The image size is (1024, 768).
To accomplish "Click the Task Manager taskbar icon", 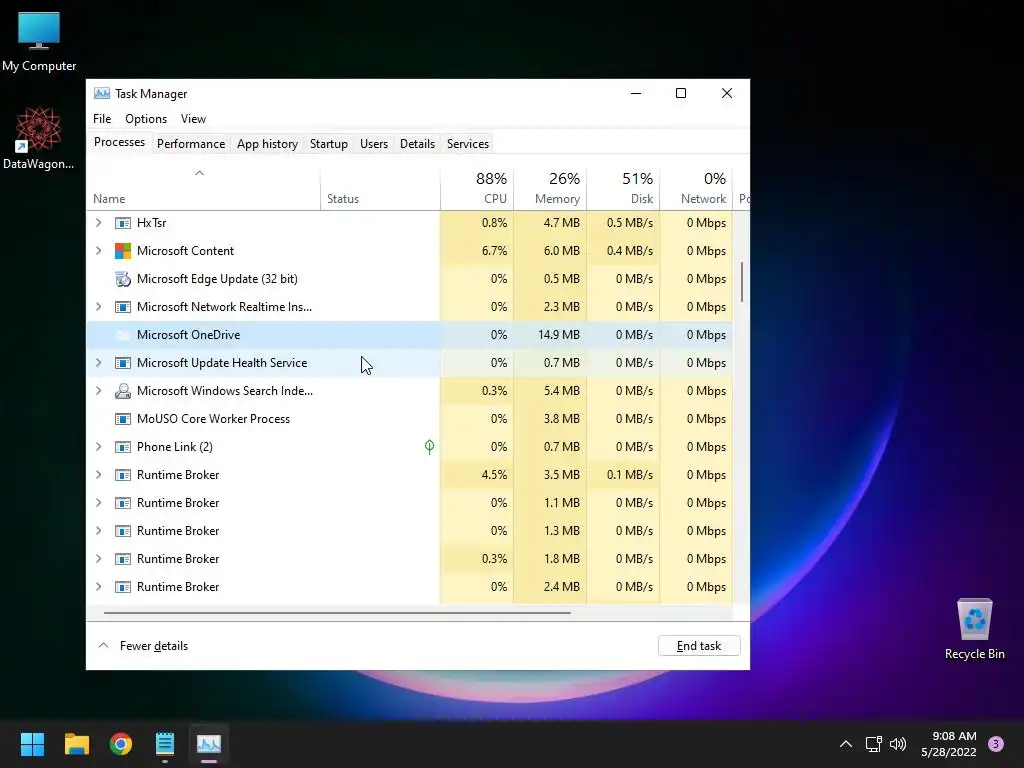I will [x=209, y=744].
